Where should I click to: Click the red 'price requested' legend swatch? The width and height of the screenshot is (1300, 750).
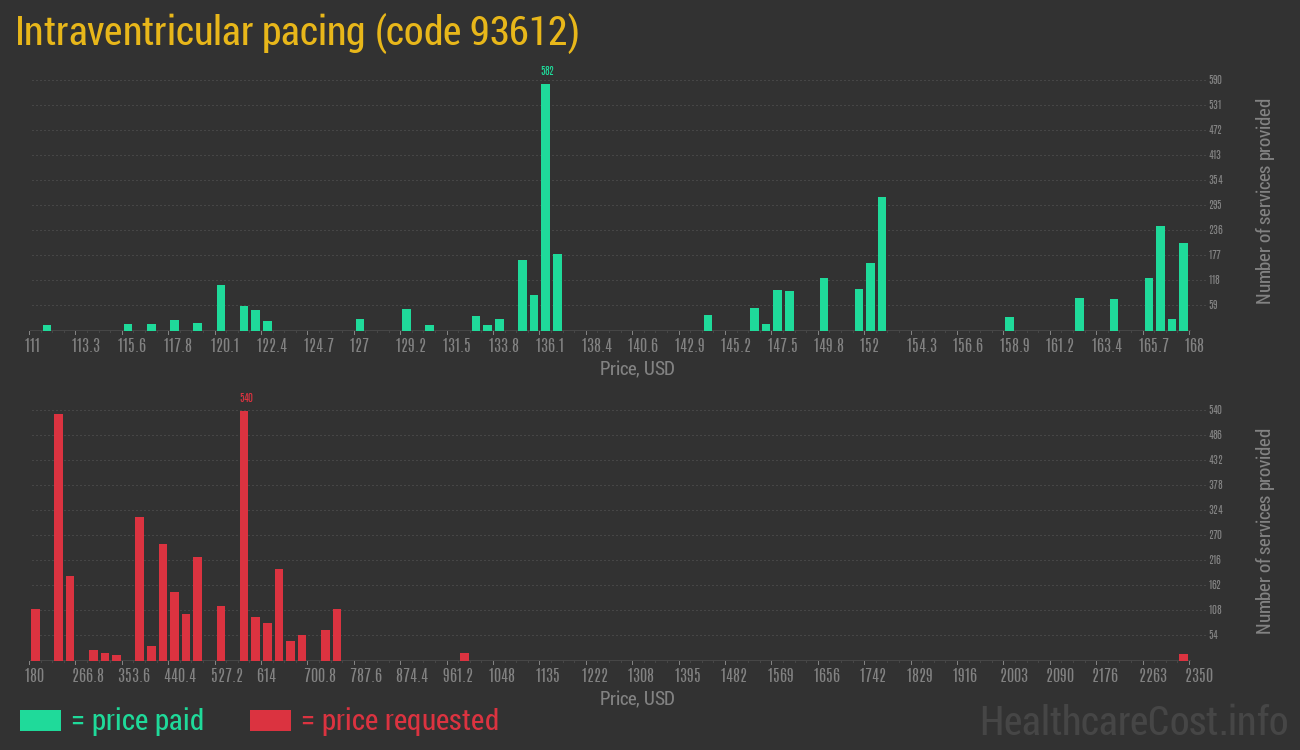(x=270, y=720)
